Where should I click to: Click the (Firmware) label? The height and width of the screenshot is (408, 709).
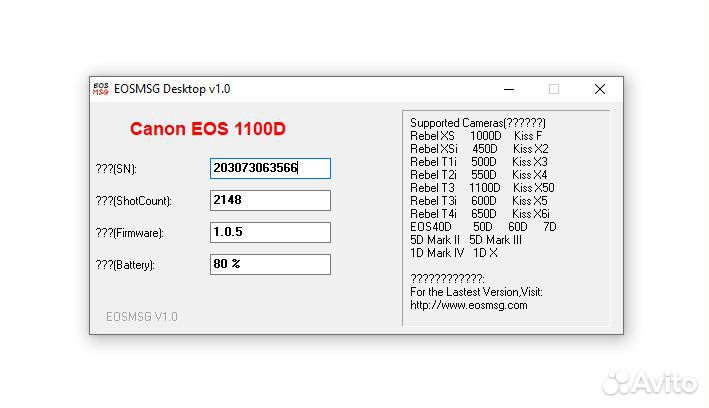(x=137, y=233)
